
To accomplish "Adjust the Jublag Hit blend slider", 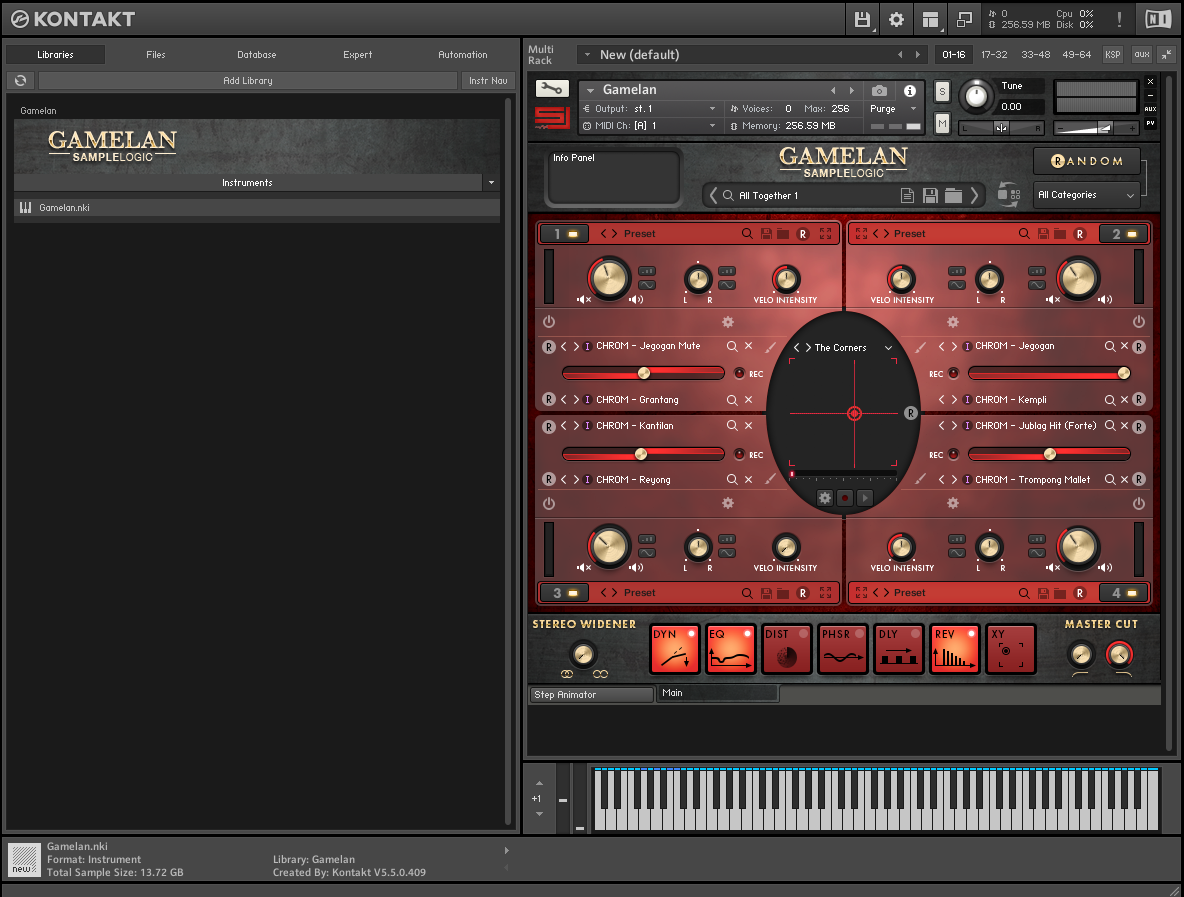I will point(1050,454).
